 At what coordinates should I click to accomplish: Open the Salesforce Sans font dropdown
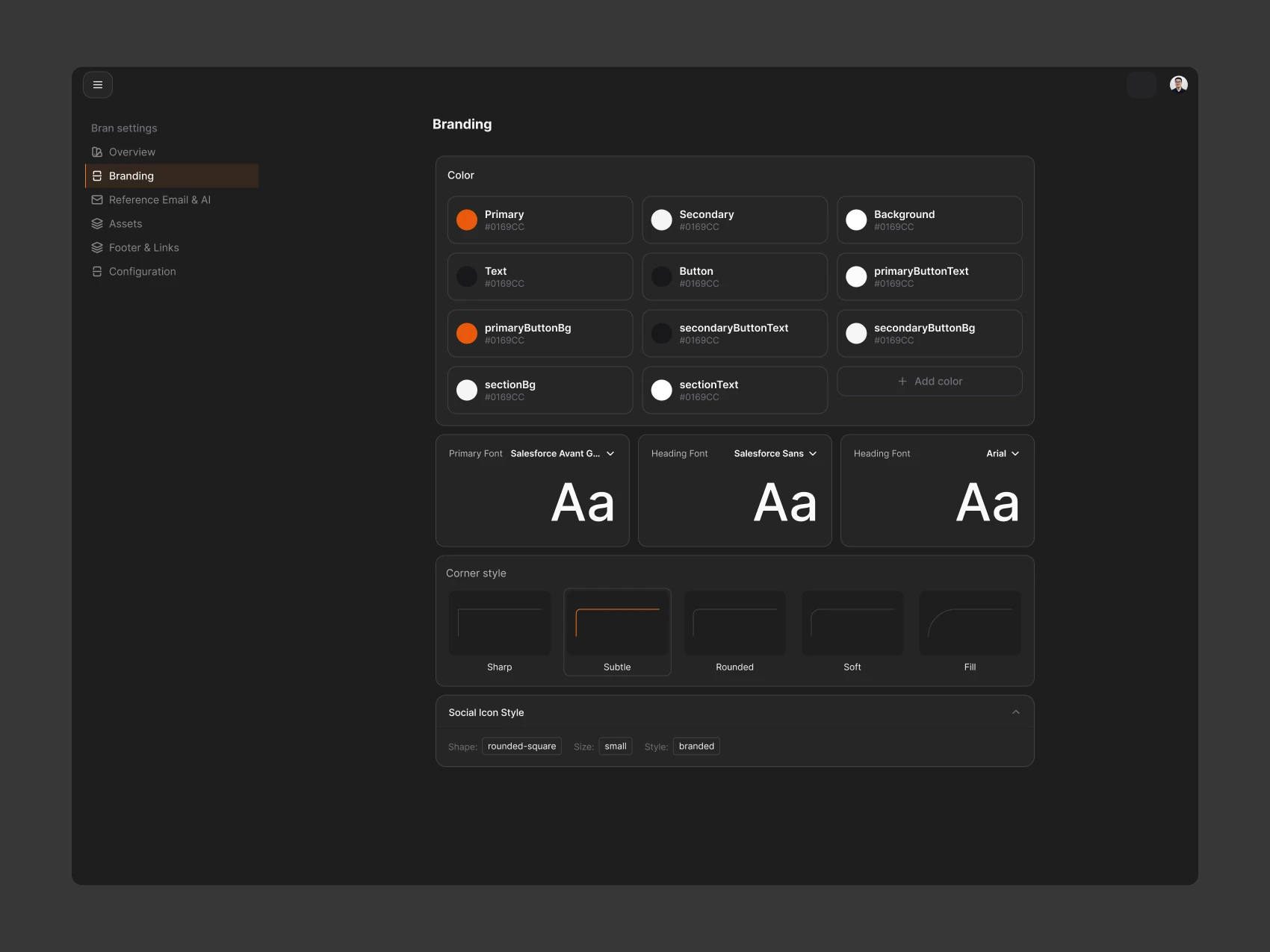[x=775, y=454]
